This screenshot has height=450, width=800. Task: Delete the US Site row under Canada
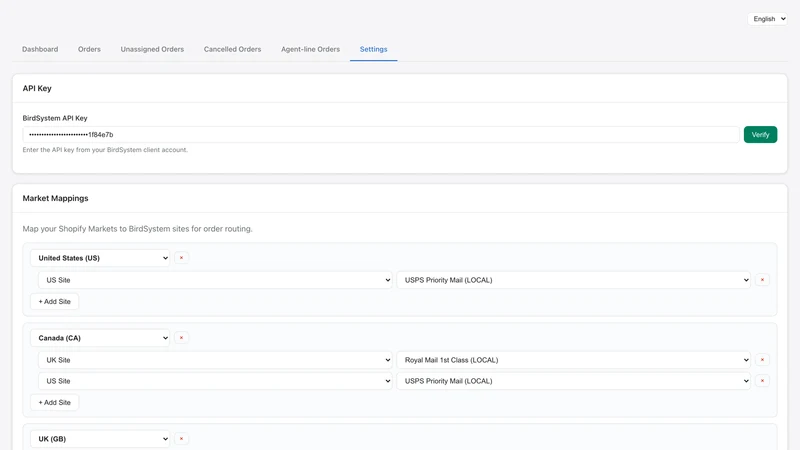click(762, 381)
